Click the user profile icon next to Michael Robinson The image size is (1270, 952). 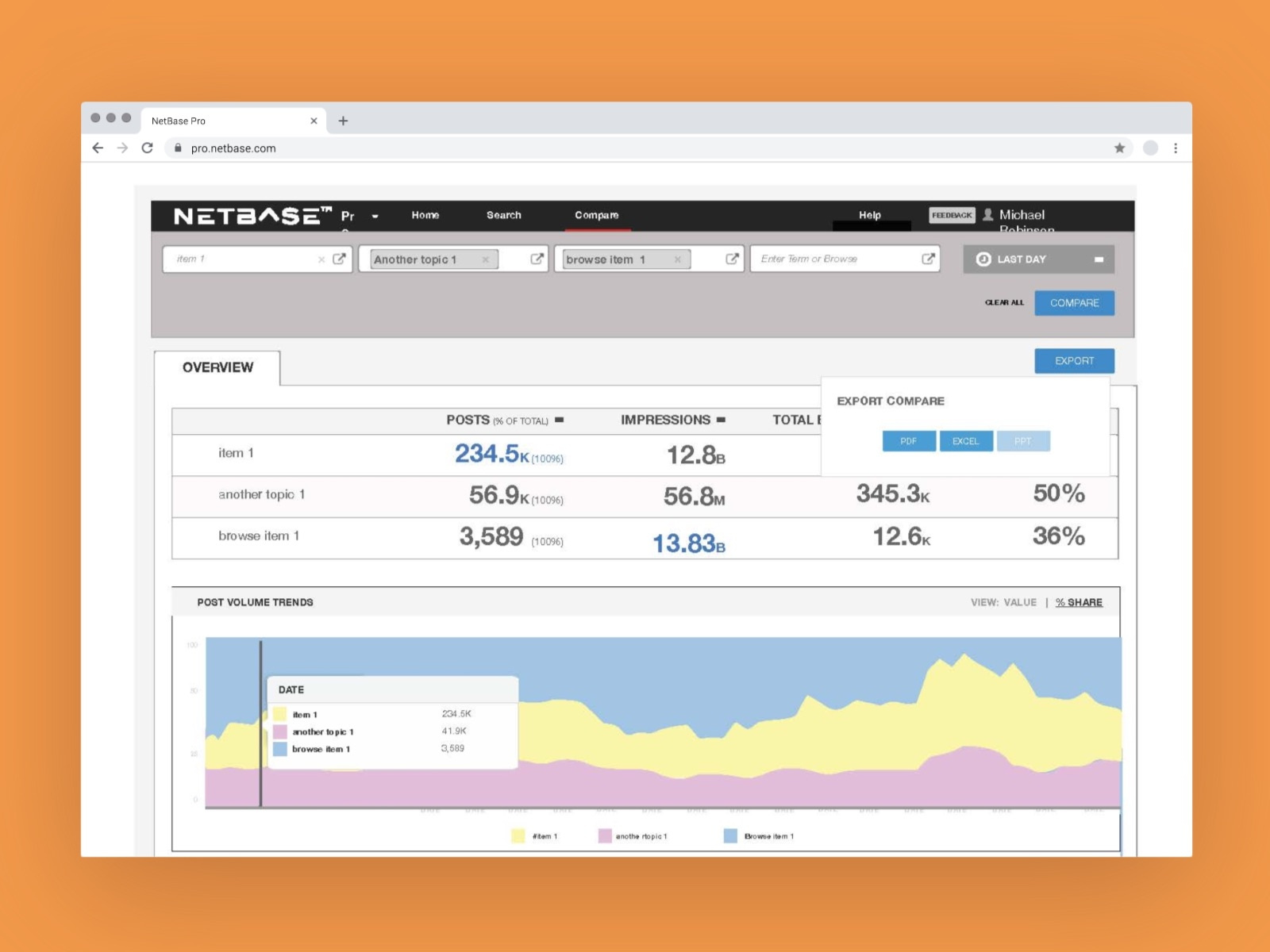point(988,215)
